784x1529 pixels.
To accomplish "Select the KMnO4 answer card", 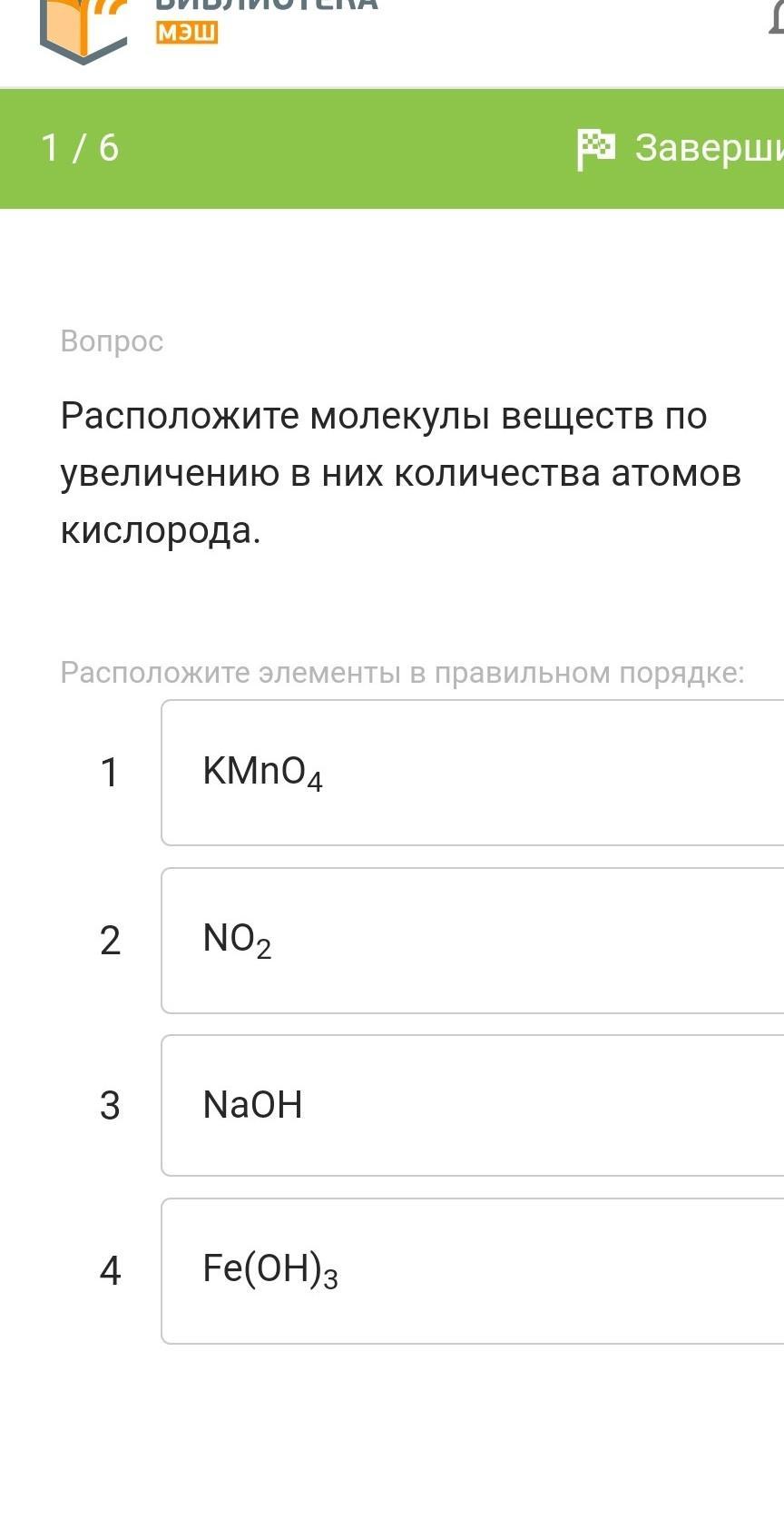I will pos(472,773).
